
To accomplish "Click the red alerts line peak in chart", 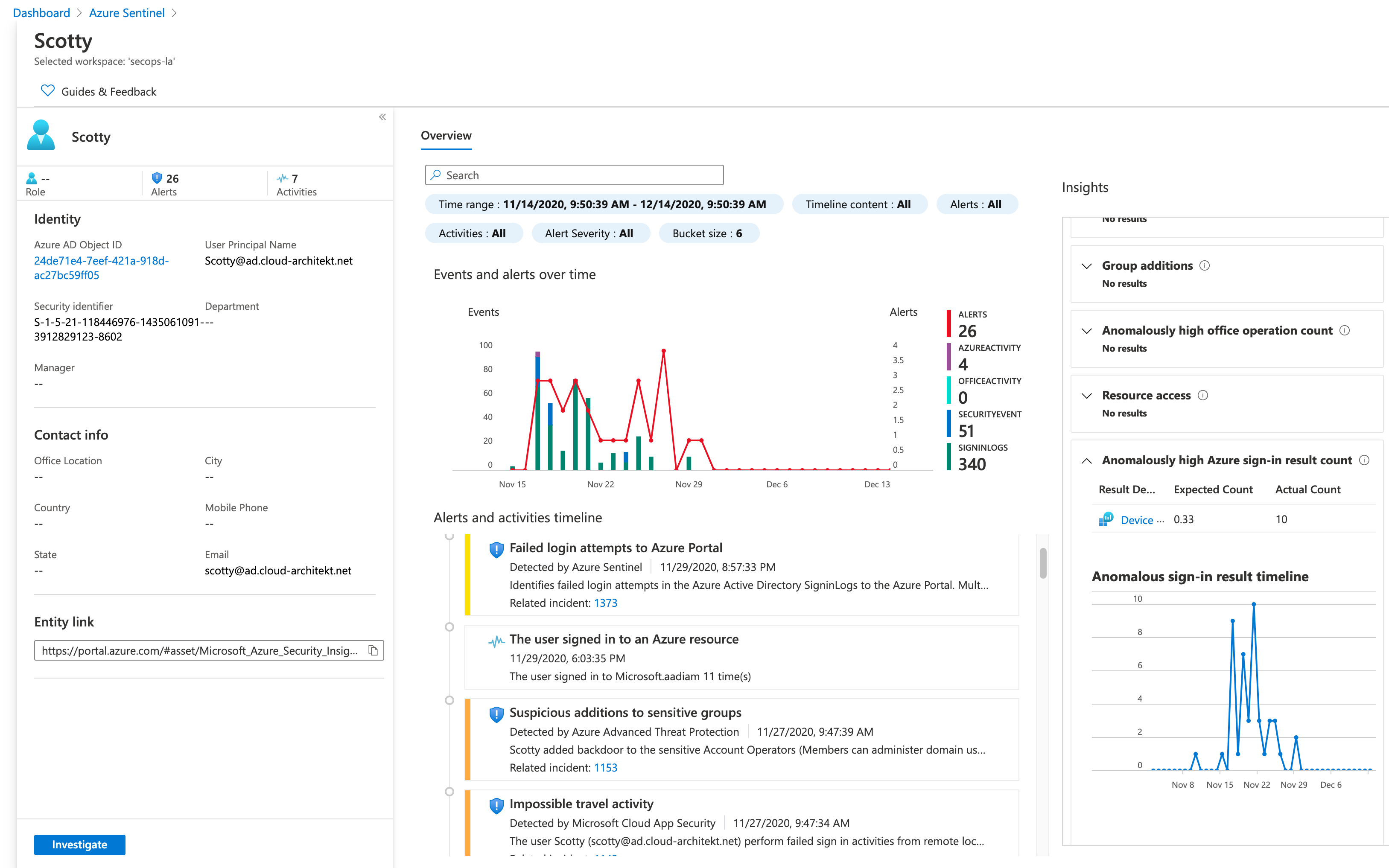I will [663, 350].
